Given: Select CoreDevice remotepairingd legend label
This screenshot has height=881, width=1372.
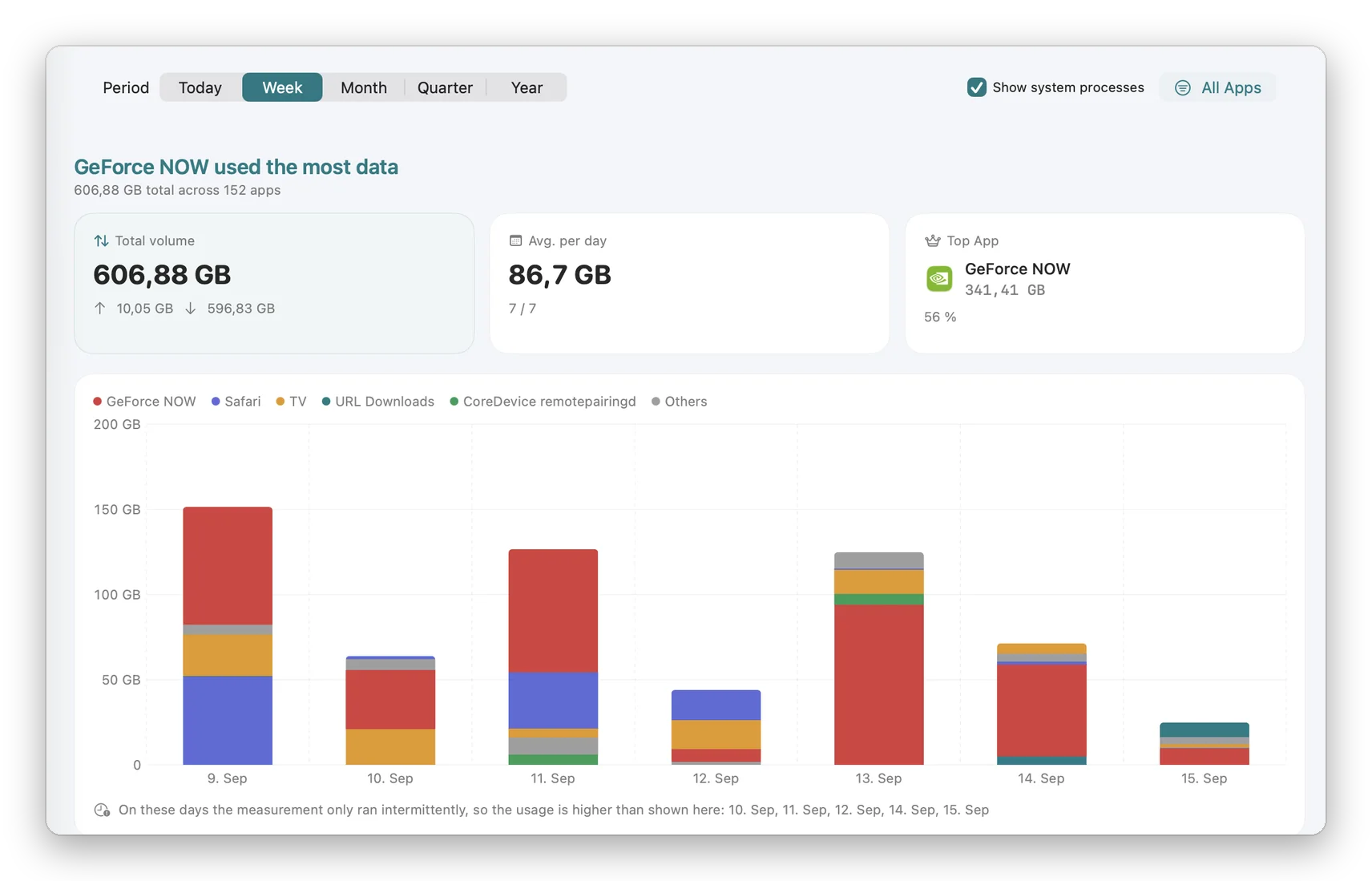Looking at the screenshot, I should point(550,402).
